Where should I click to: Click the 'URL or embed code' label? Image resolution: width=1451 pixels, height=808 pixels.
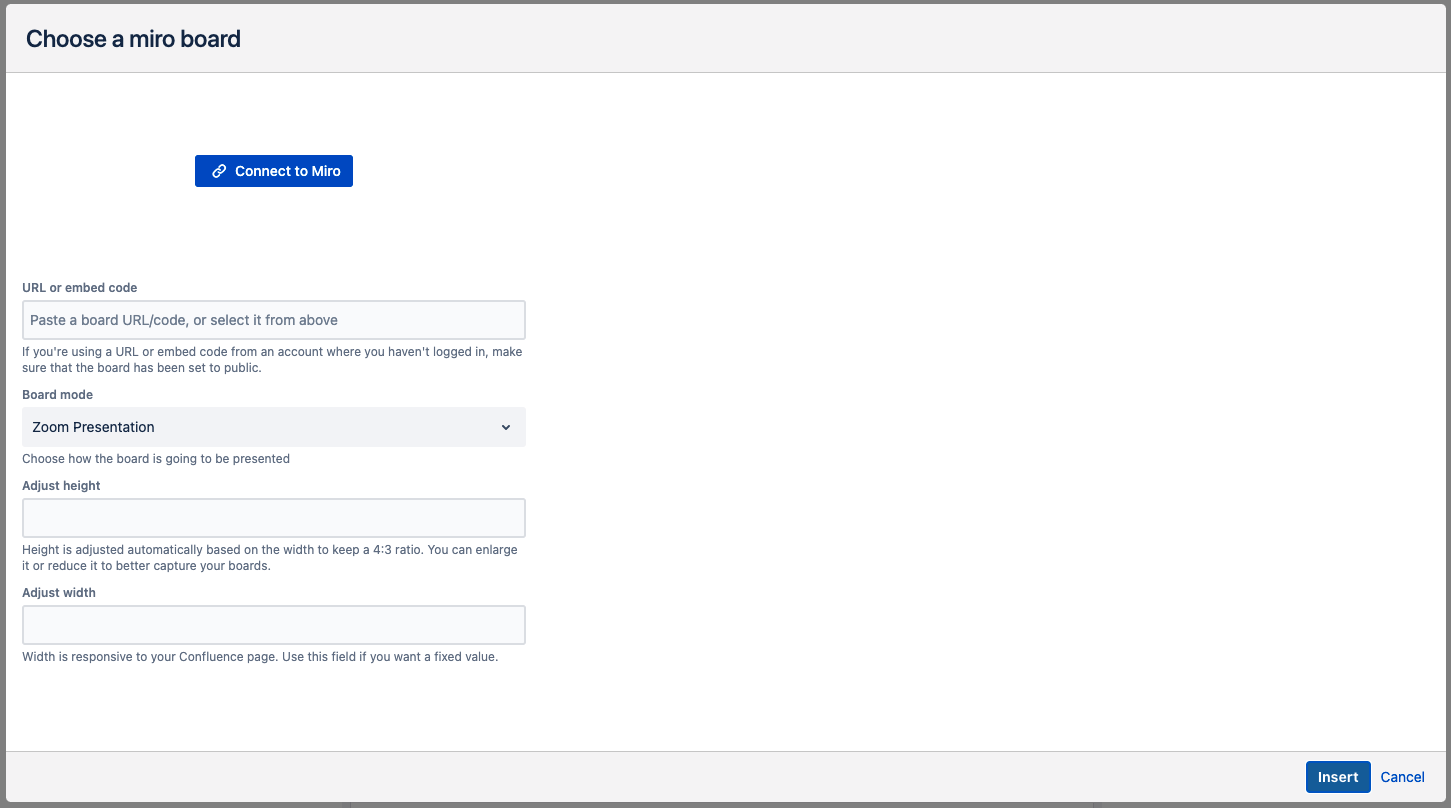(80, 288)
